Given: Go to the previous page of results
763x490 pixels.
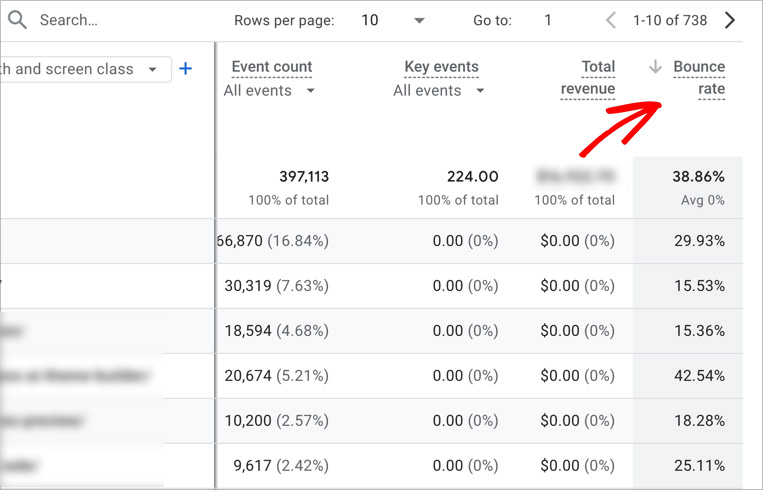Looking at the screenshot, I should (x=611, y=20).
